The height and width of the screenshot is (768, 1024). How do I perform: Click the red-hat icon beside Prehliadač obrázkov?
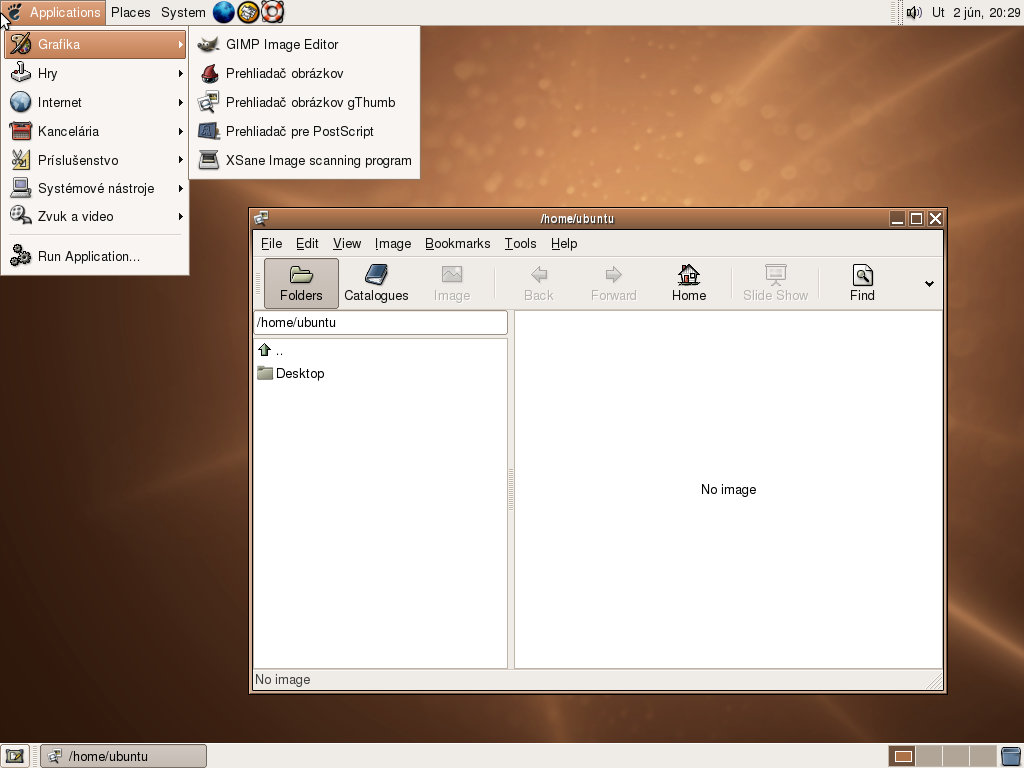(209, 73)
